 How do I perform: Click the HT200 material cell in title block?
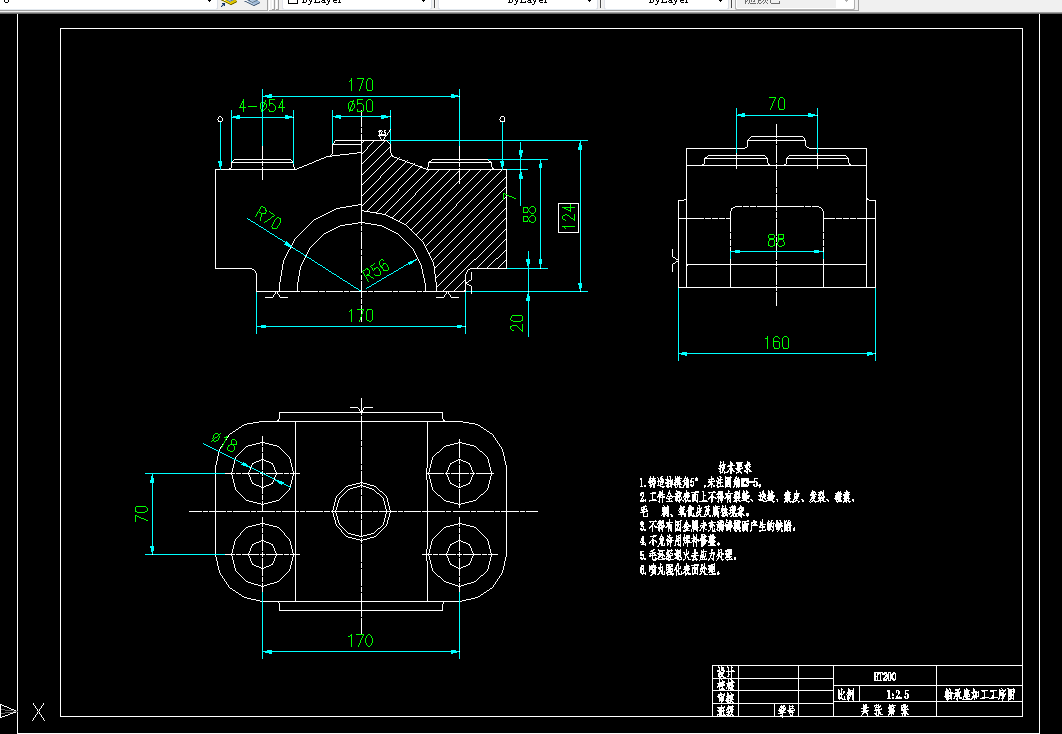point(885,676)
